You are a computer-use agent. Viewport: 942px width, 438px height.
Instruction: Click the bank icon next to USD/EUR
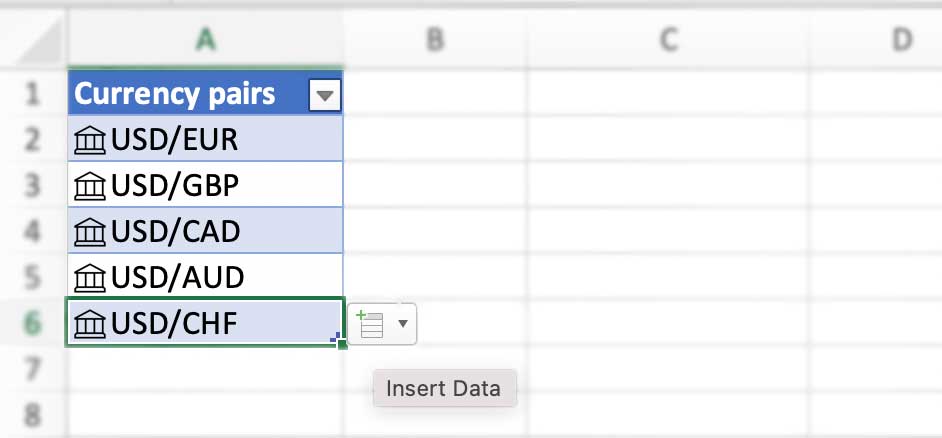[90, 140]
